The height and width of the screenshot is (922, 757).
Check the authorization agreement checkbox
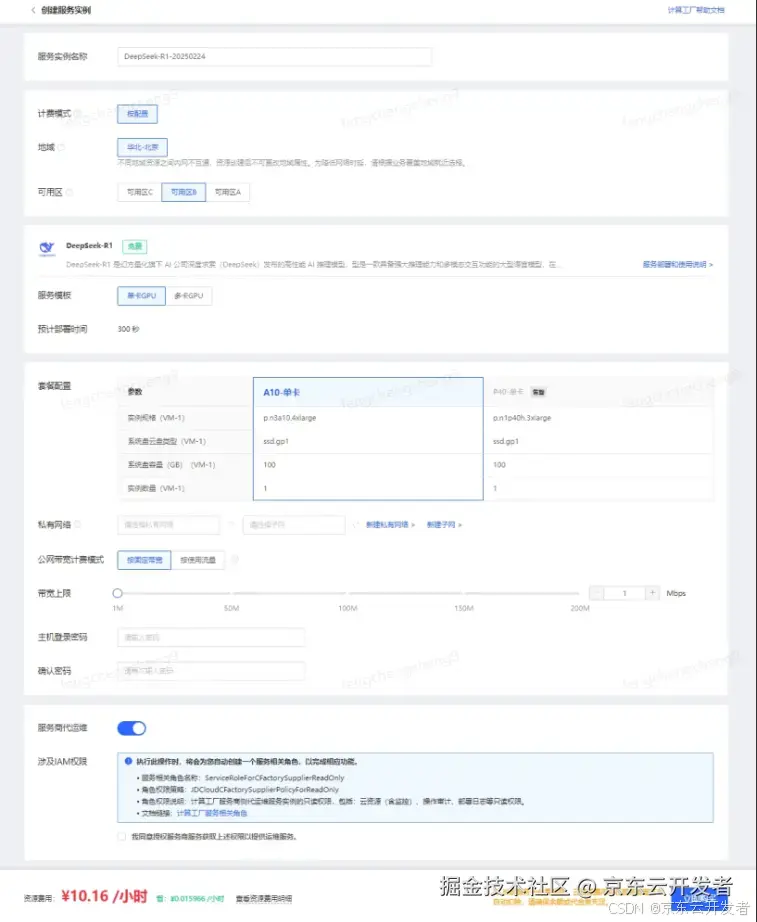point(122,836)
